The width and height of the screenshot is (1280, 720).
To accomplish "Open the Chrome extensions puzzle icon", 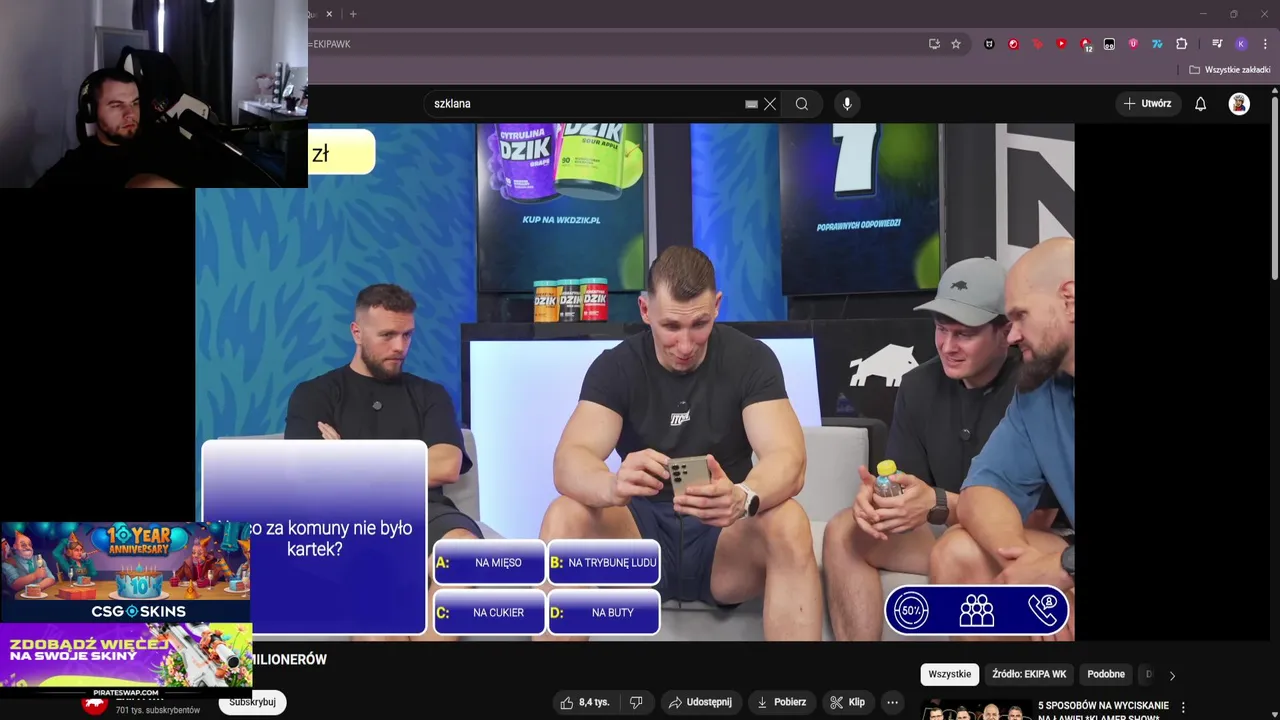I will [x=1181, y=44].
